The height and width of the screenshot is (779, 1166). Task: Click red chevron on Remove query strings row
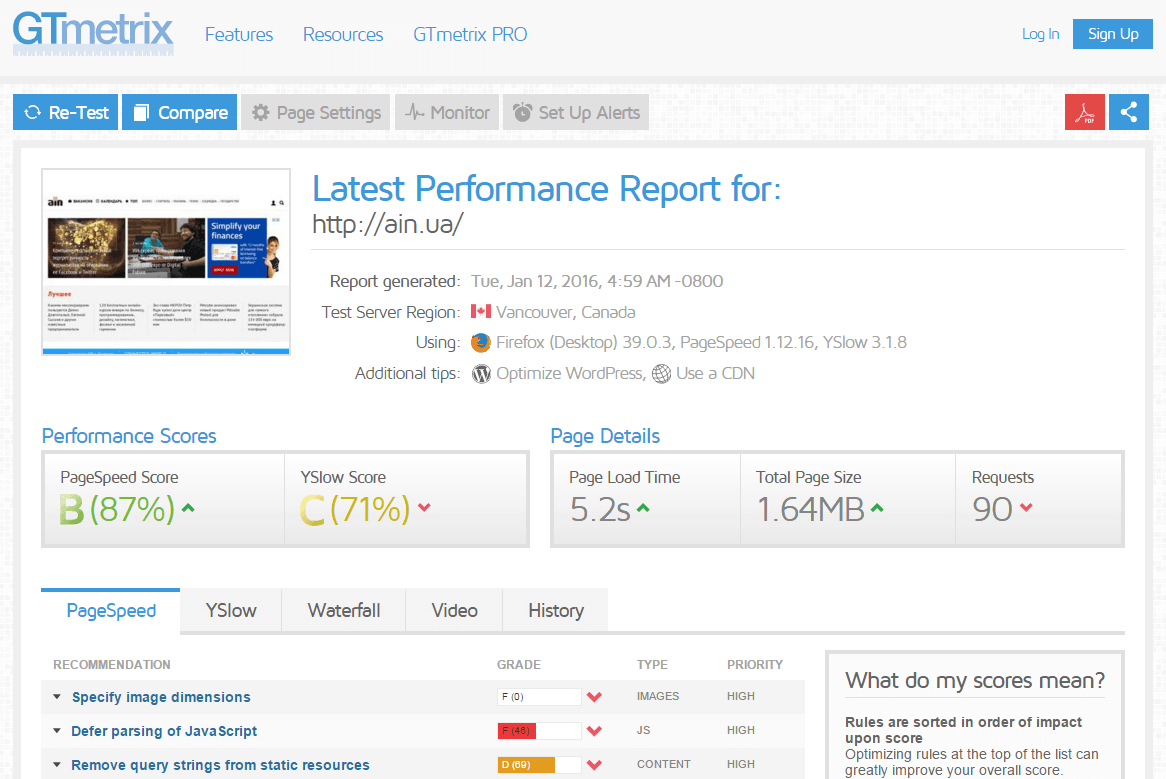click(594, 765)
